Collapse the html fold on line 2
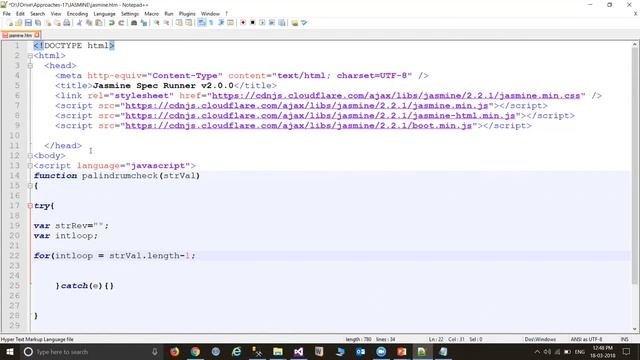 point(30,56)
